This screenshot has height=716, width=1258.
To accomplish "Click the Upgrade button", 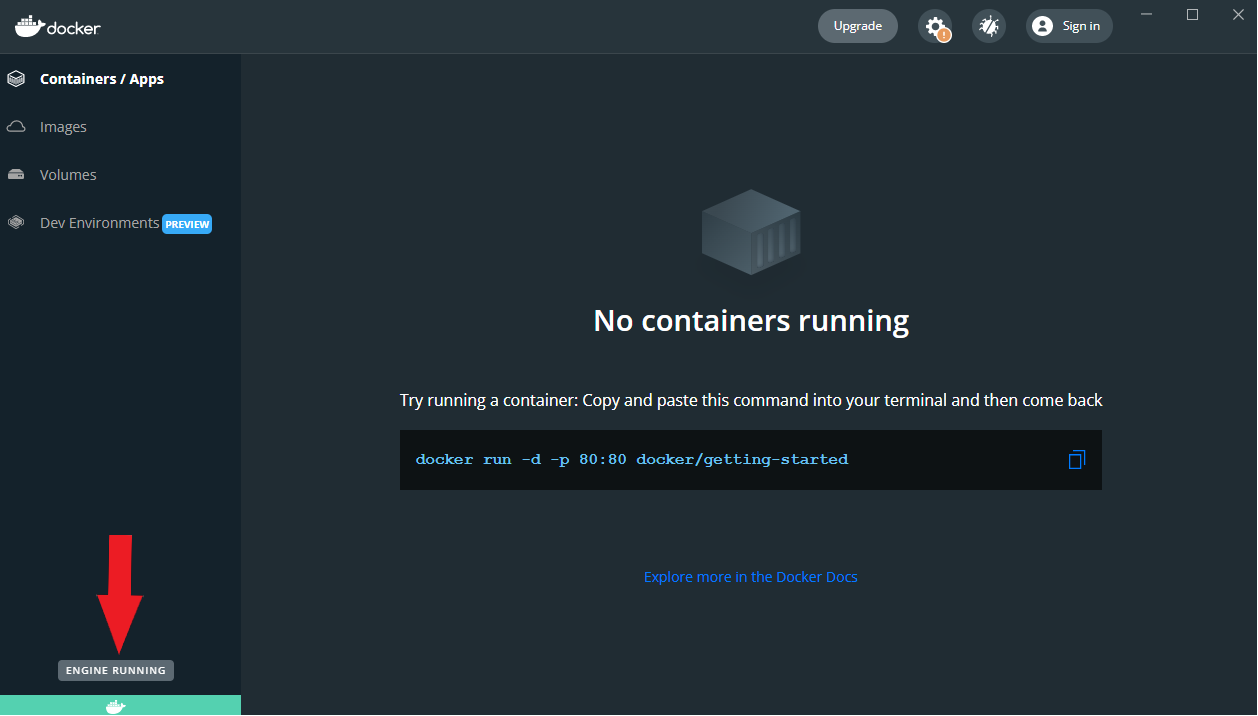I will click(858, 26).
